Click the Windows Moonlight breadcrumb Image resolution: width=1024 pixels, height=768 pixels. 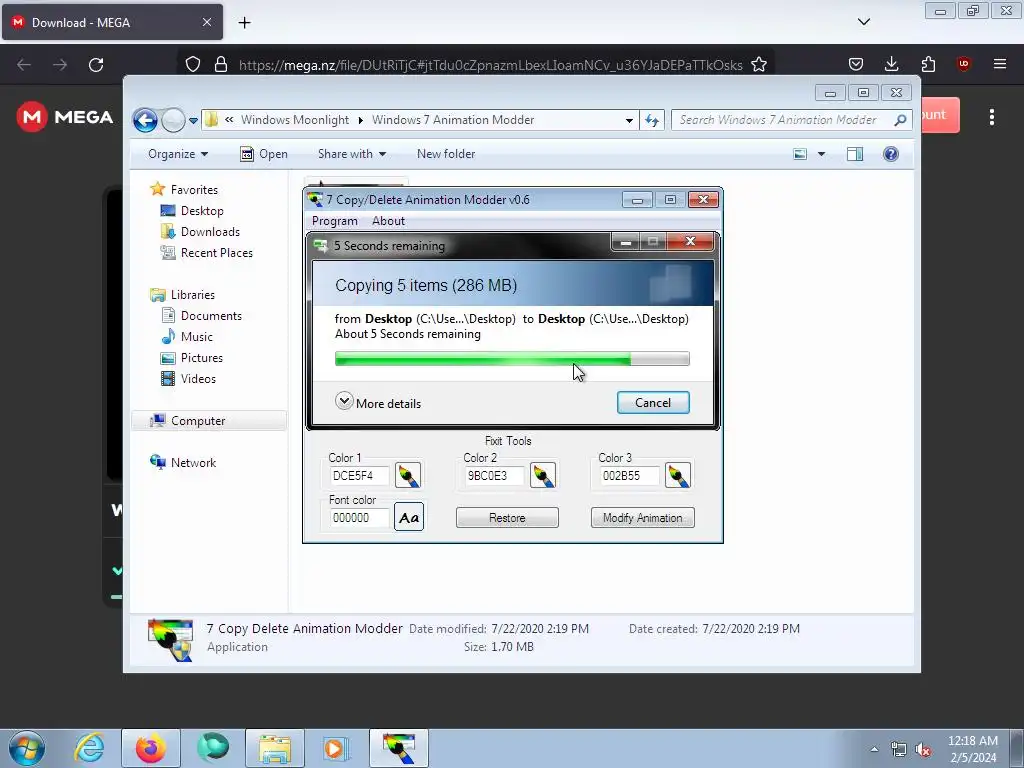[295, 120]
